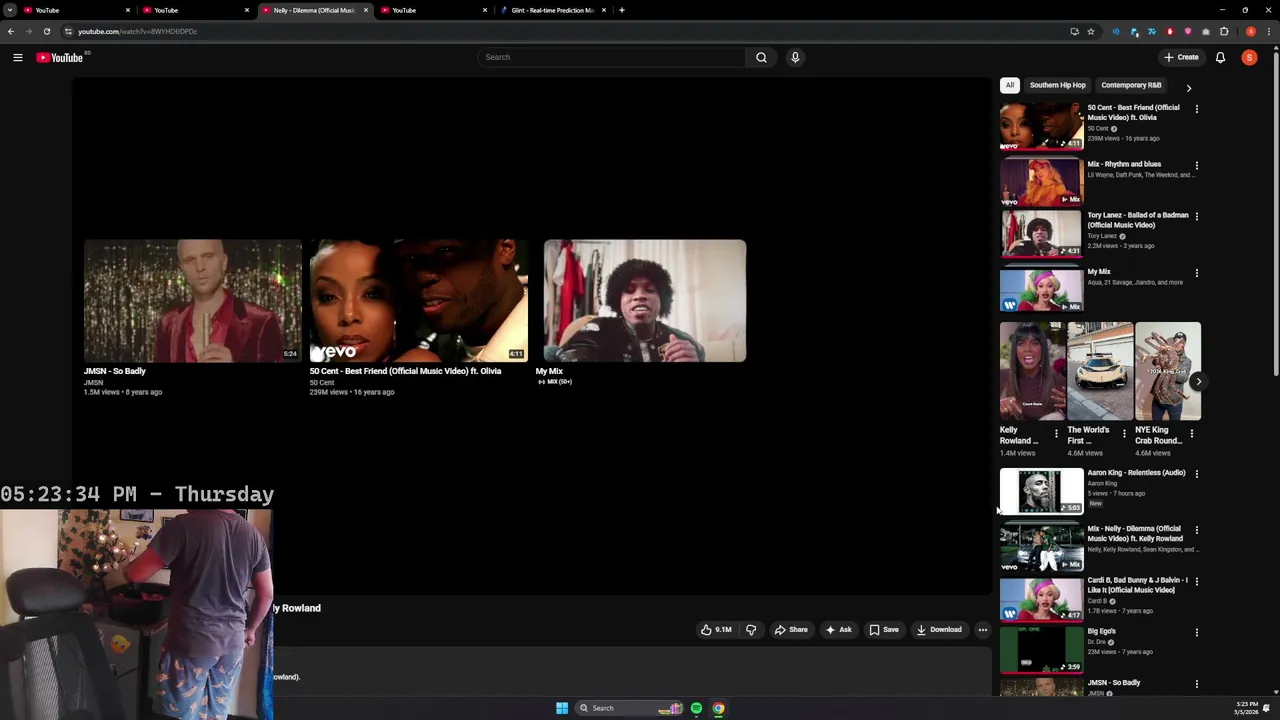Open Aaron King Relentless sidebar thumbnail

pyautogui.click(x=1041, y=490)
